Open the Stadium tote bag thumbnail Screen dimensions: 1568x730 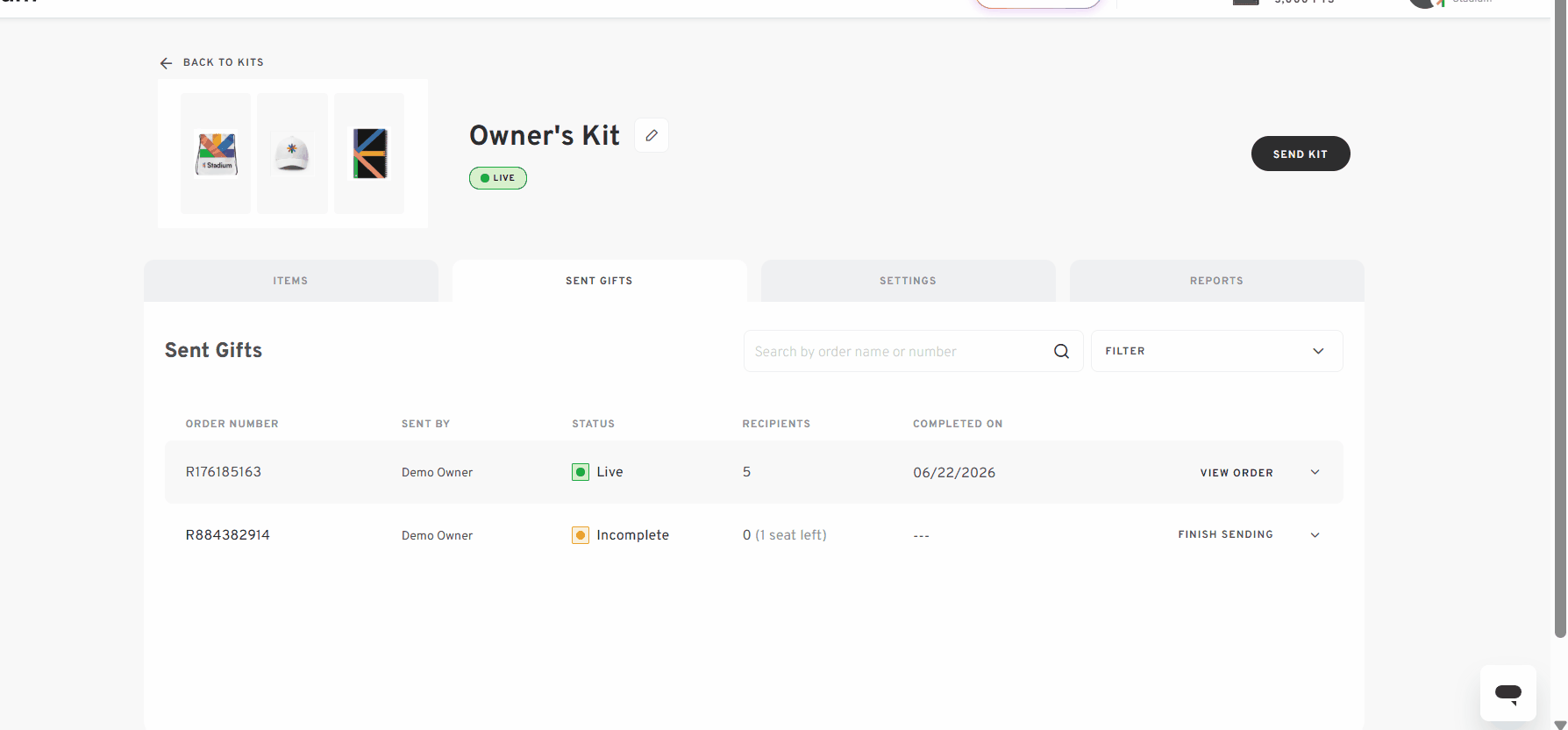(216, 154)
